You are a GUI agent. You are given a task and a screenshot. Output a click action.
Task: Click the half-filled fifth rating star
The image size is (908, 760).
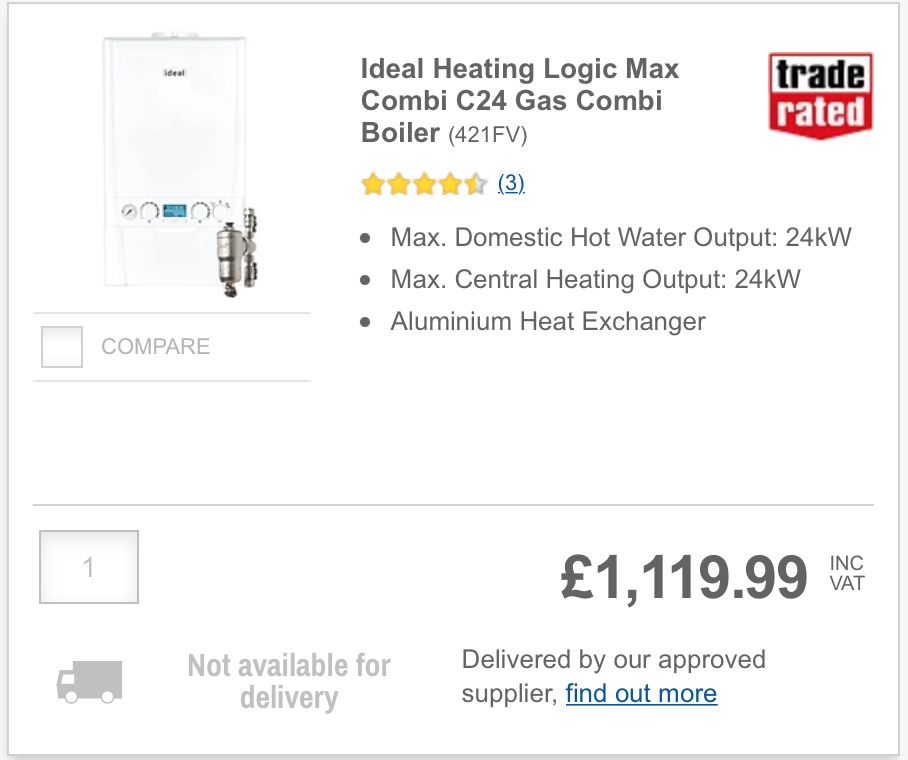tap(475, 184)
